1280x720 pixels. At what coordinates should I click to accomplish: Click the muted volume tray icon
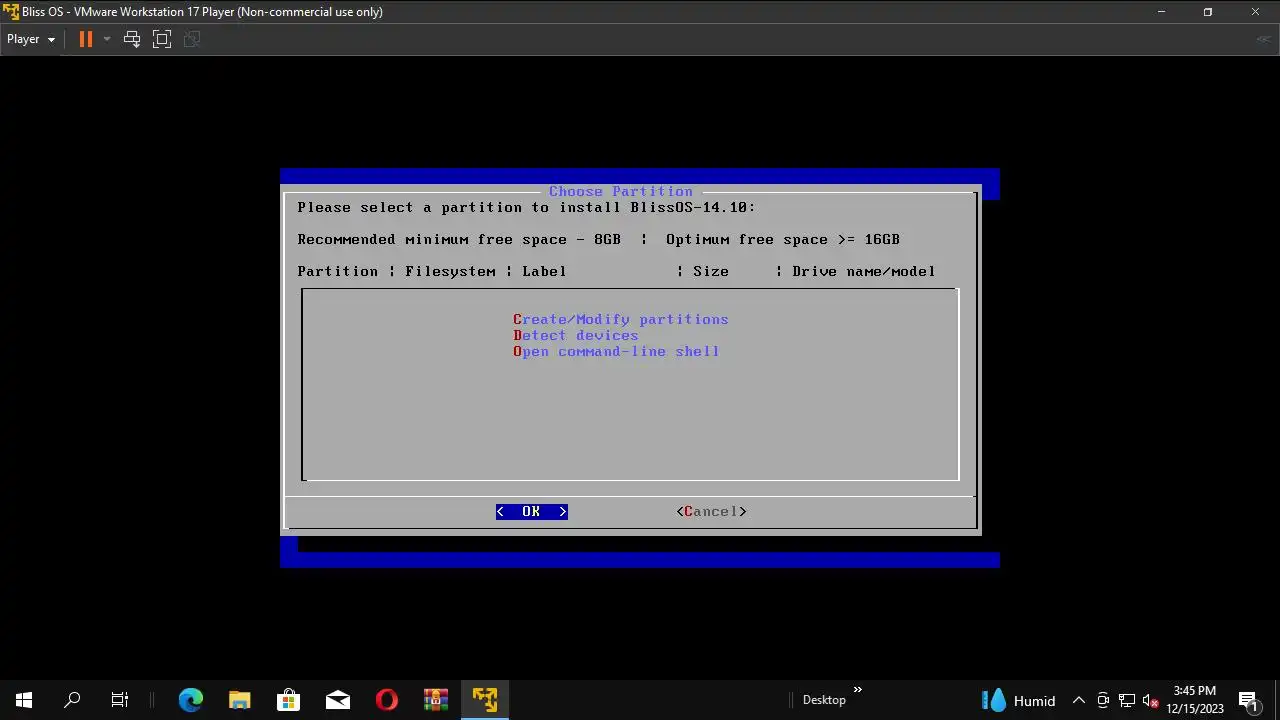tap(1151, 700)
